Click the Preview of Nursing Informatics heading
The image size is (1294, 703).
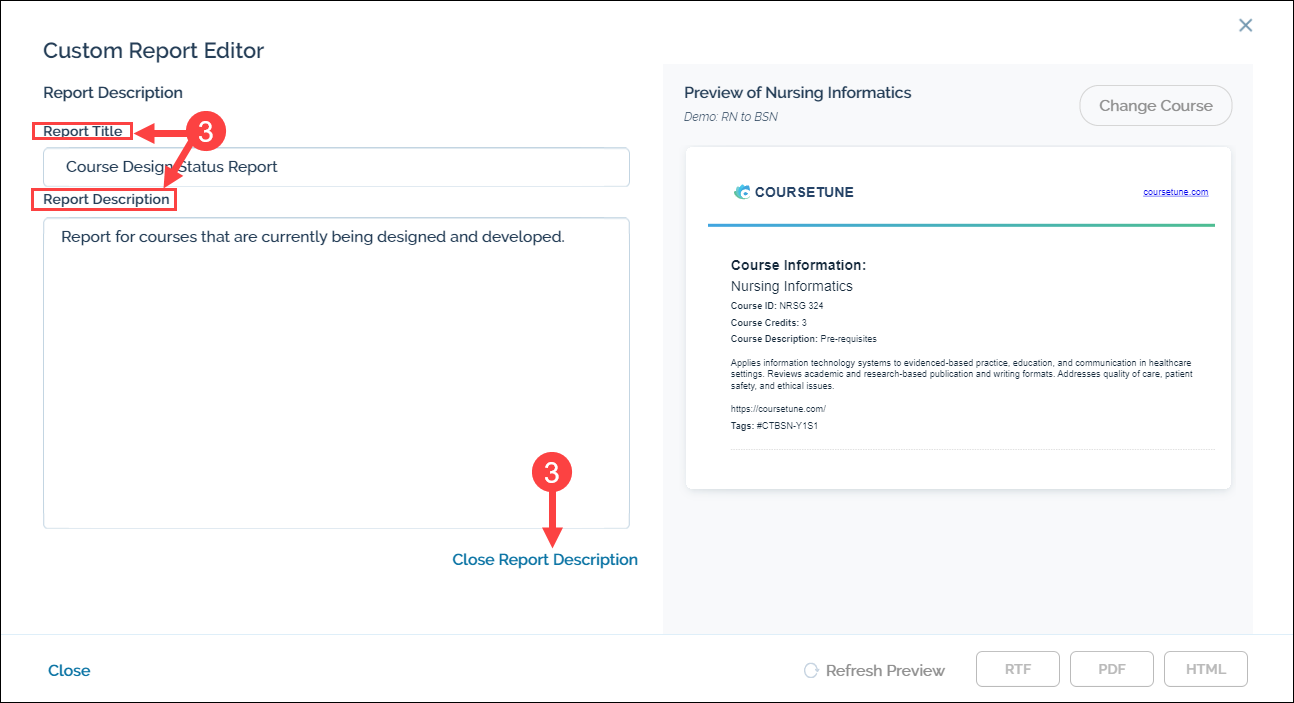tap(797, 93)
